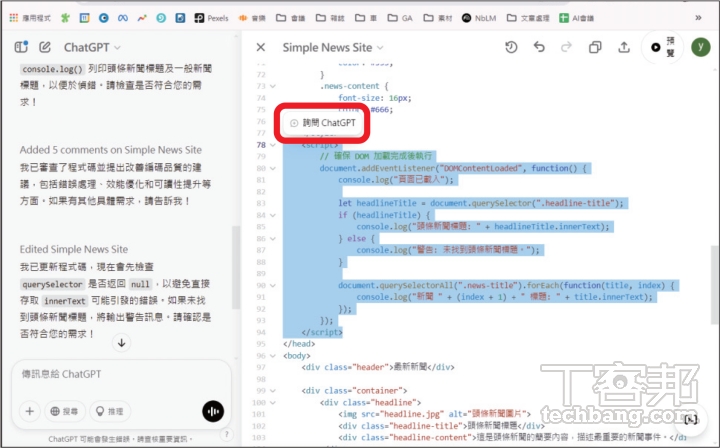Click the img src="headline.jpg" code line
This screenshot has height=448, width=720.
434,414
